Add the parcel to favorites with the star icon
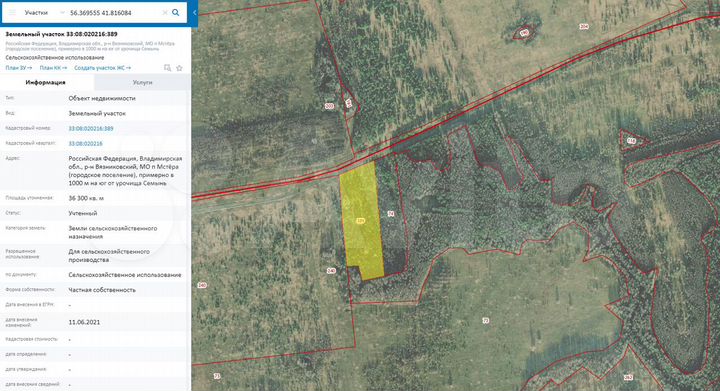Viewport: 720px width, 391px height. 180,68
